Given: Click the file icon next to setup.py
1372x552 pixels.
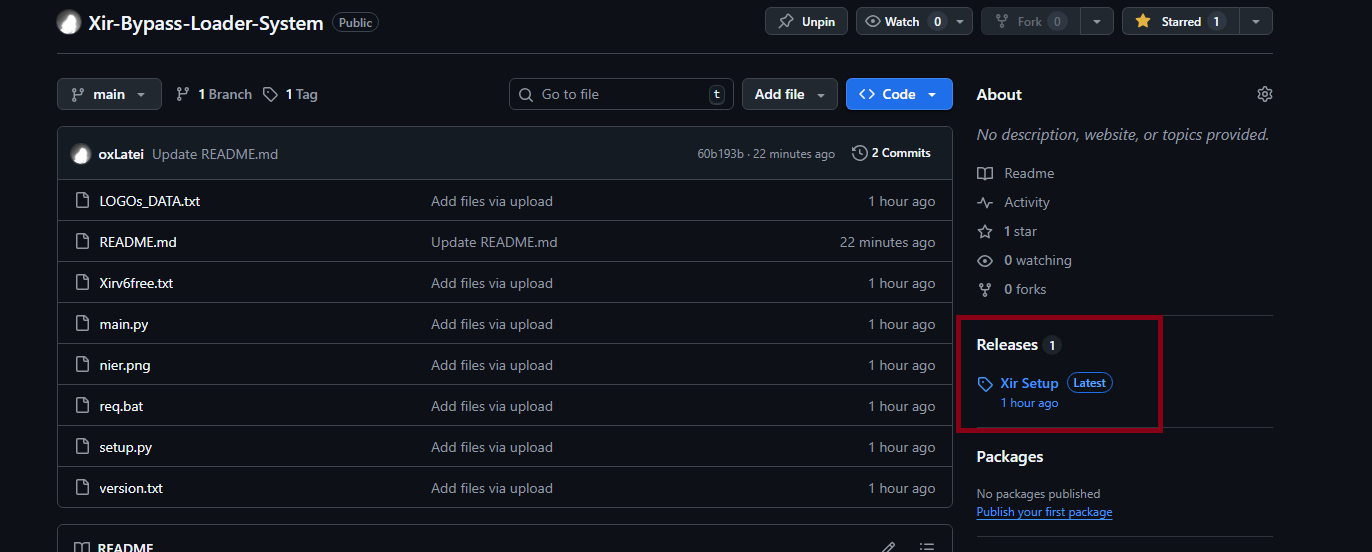Looking at the screenshot, I should (83, 447).
